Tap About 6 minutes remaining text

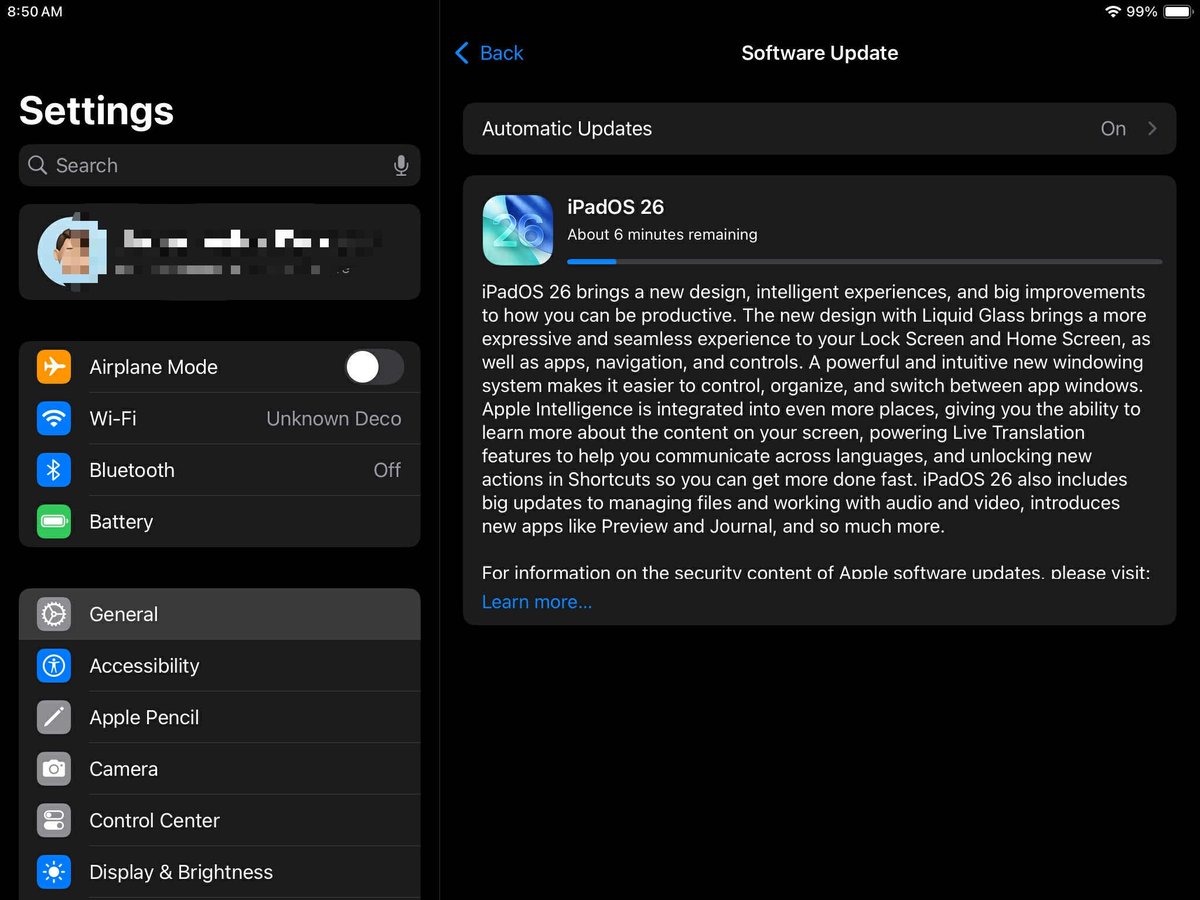pos(662,234)
